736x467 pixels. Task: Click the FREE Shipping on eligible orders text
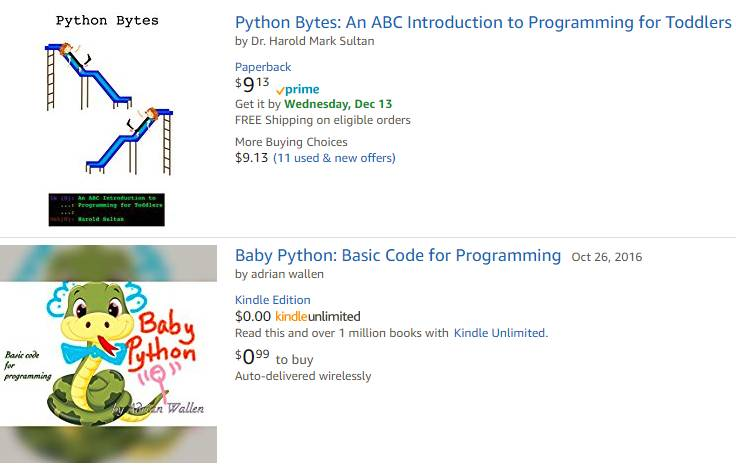tap(323, 120)
